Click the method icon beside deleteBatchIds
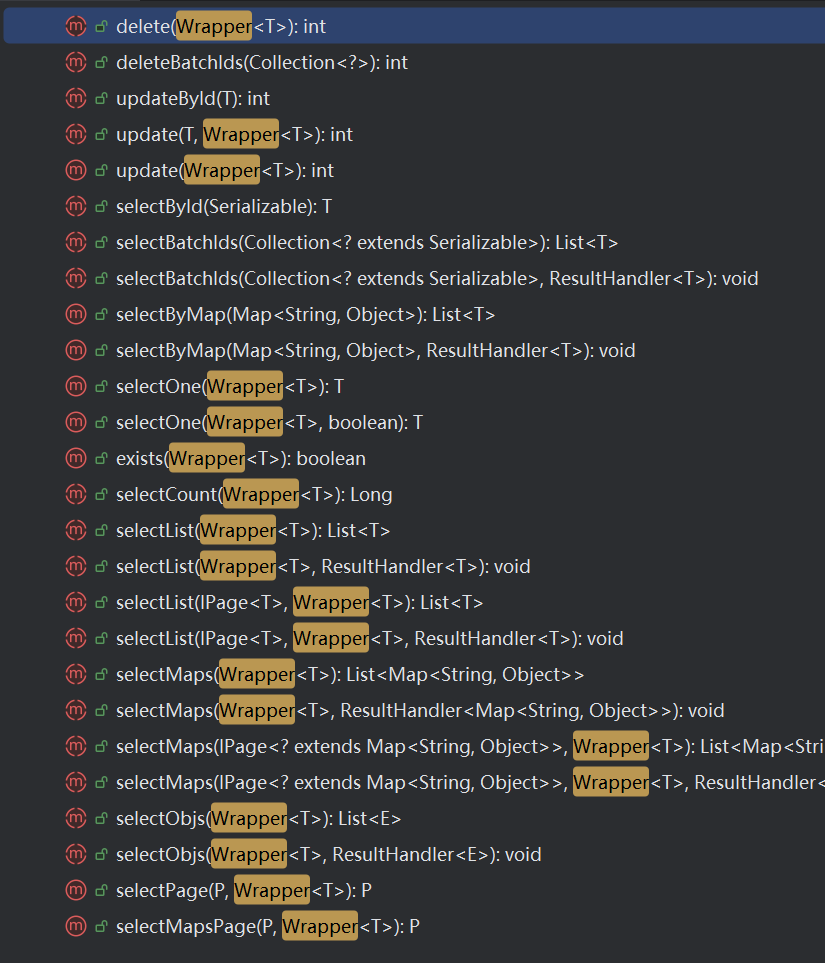 click(x=76, y=62)
